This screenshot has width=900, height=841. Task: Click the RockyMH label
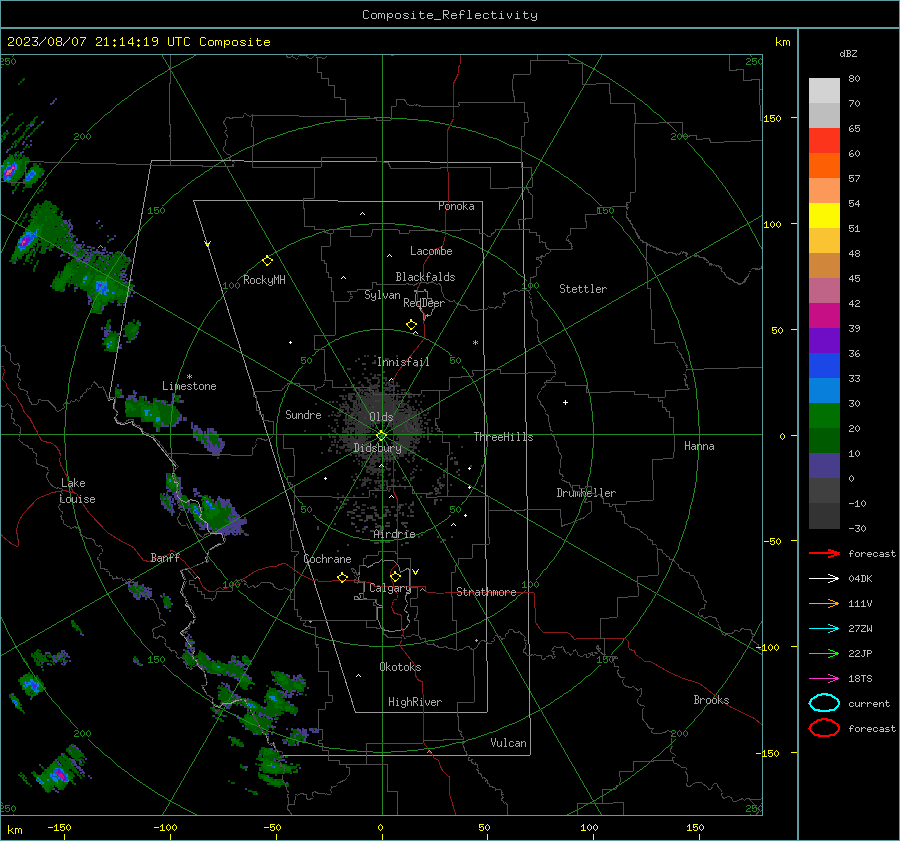[264, 280]
